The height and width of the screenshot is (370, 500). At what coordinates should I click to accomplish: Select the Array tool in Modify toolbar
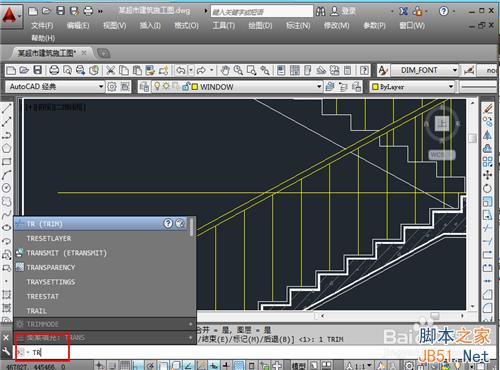(x=488, y=162)
